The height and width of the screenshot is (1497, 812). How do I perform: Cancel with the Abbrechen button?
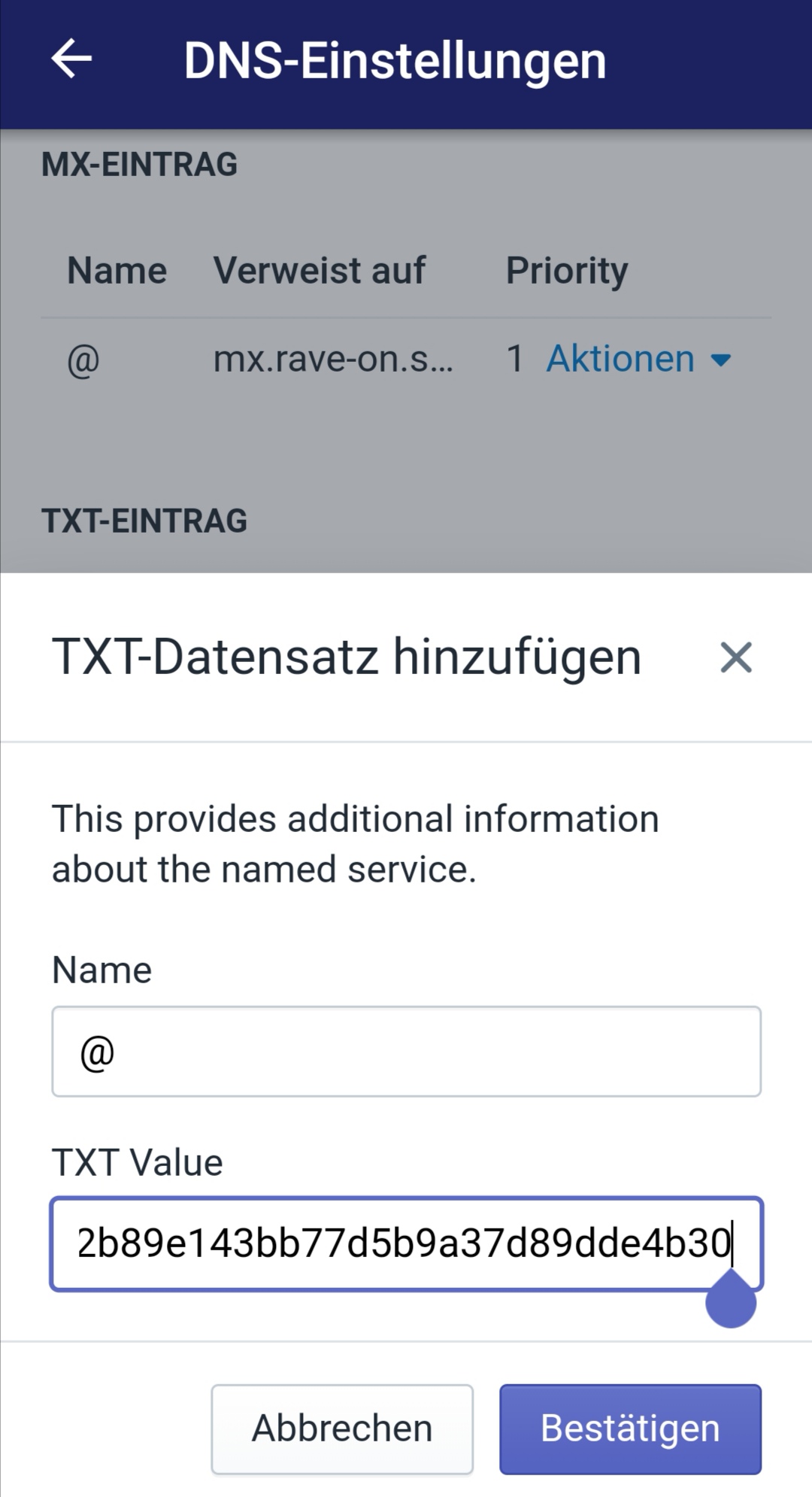click(342, 1429)
